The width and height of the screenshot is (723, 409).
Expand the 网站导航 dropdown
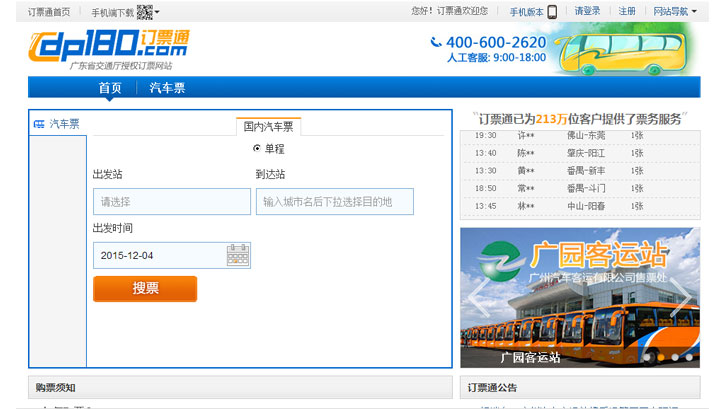pyautogui.click(x=675, y=12)
